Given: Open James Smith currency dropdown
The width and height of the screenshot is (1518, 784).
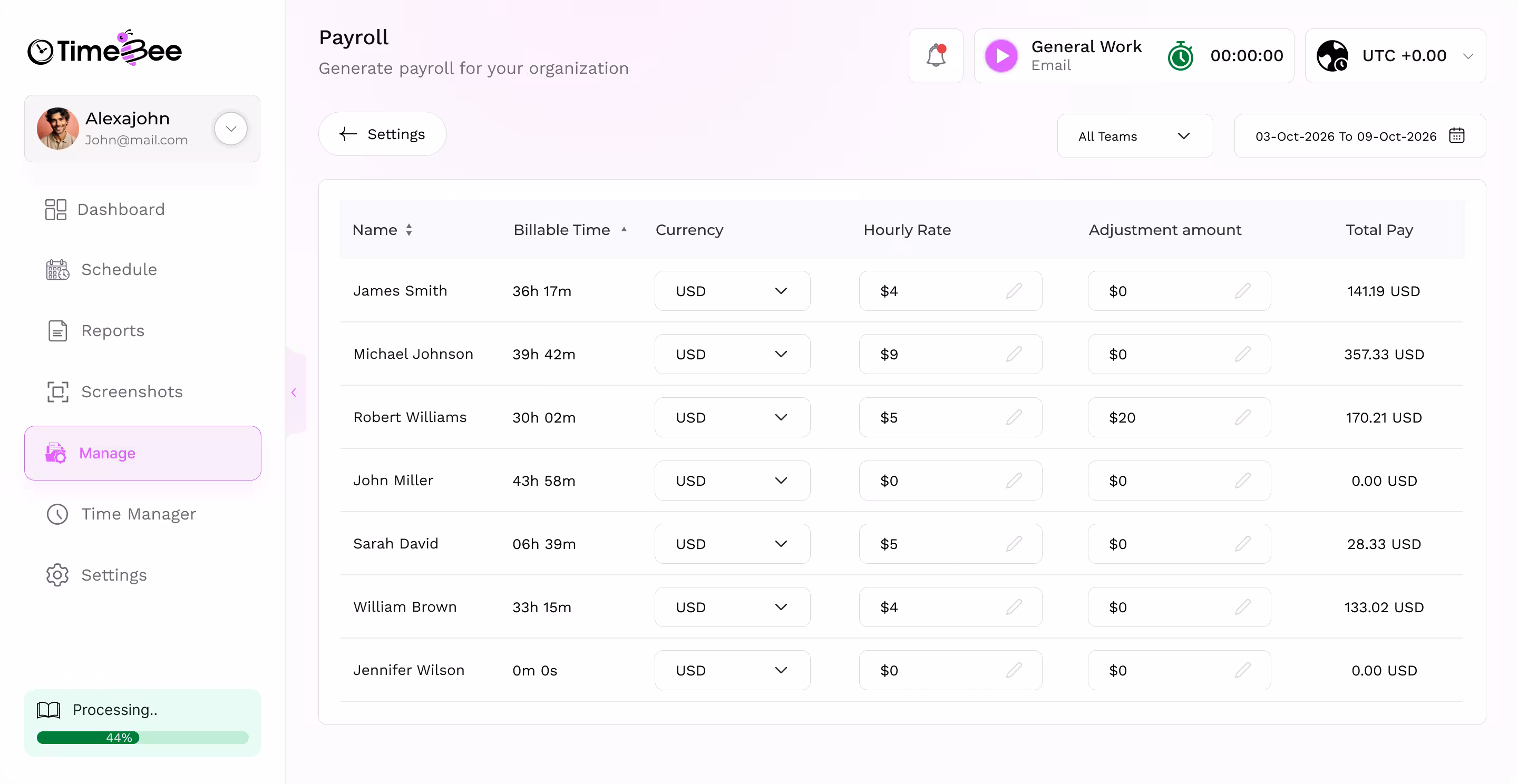Looking at the screenshot, I should point(732,291).
